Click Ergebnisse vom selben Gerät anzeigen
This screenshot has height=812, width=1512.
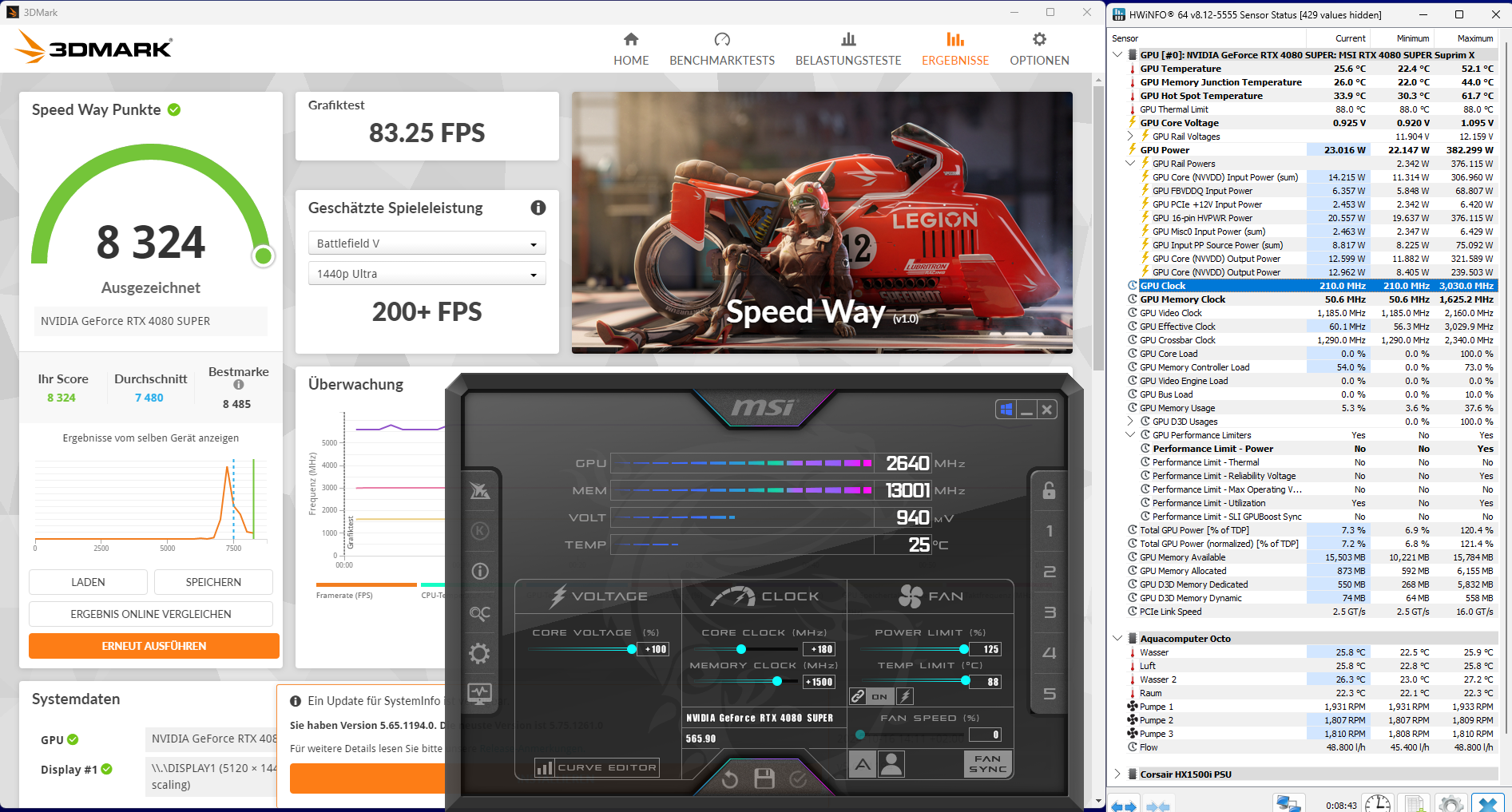pos(151,438)
